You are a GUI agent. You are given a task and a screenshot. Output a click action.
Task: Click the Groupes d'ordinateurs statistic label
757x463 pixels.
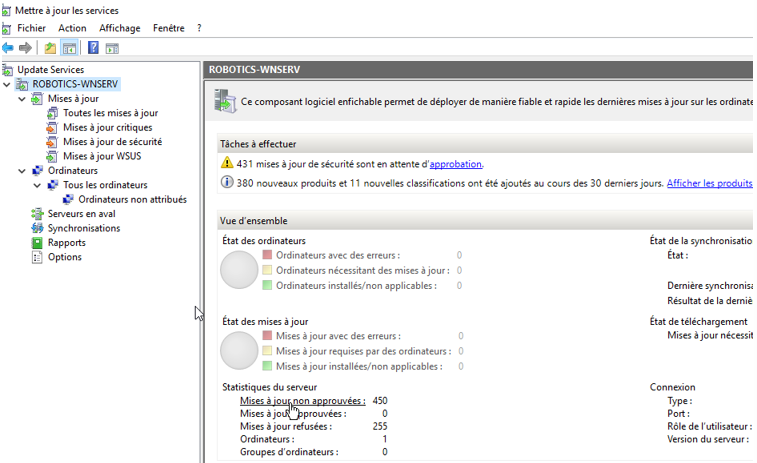pyautogui.click(x=290, y=452)
